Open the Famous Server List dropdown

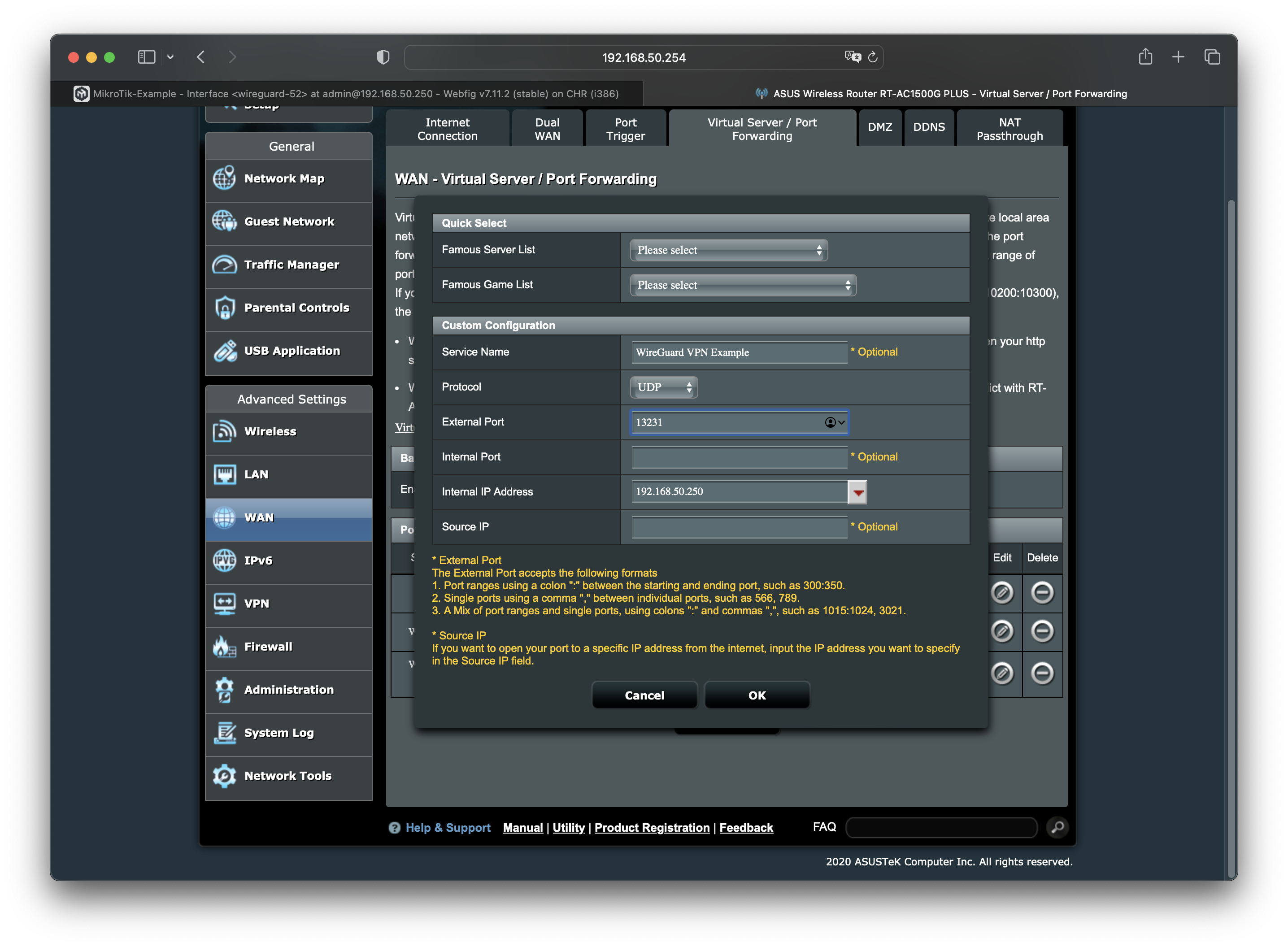(729, 251)
